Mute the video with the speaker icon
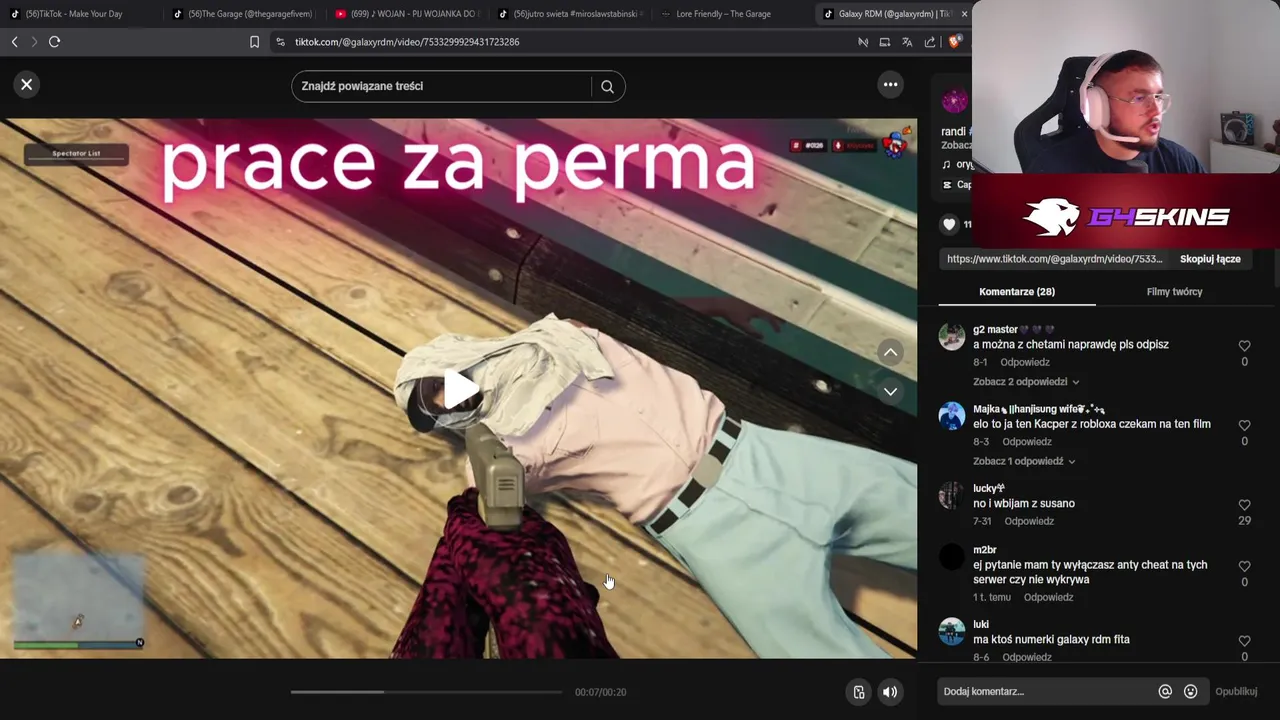This screenshot has width=1280, height=720. pos(890,692)
